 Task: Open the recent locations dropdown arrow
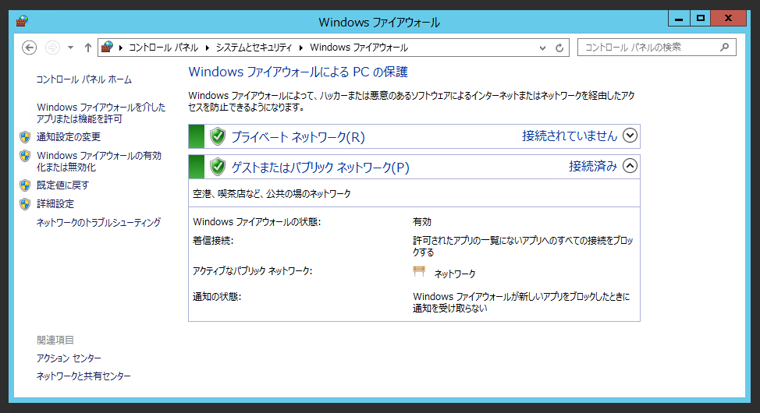point(71,48)
